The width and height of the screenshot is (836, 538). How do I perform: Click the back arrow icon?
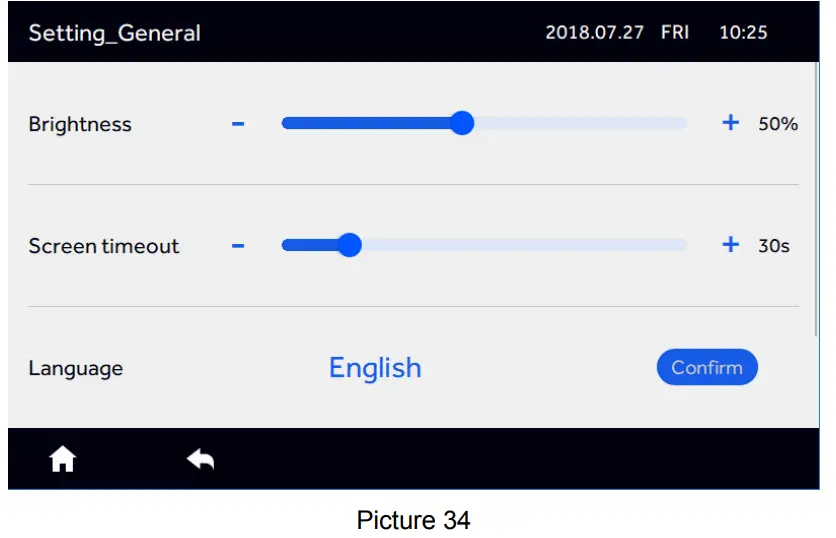pyautogui.click(x=200, y=459)
